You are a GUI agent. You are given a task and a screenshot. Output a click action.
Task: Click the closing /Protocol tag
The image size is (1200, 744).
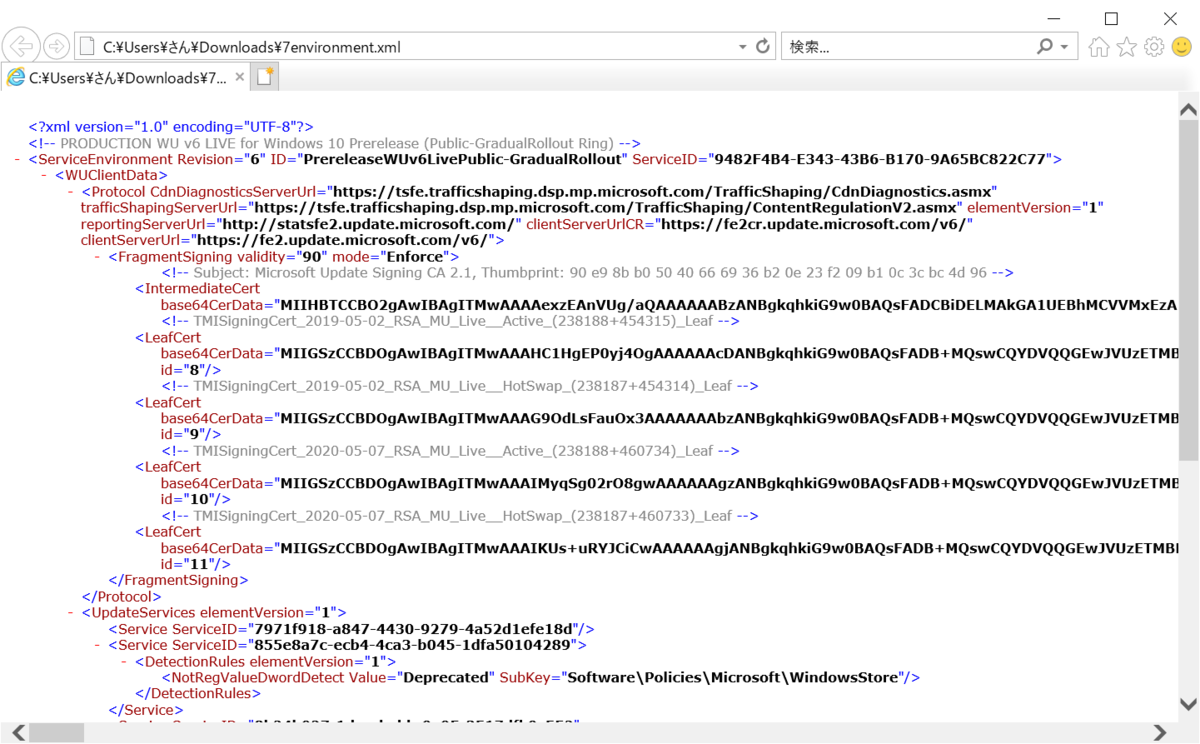point(121,596)
